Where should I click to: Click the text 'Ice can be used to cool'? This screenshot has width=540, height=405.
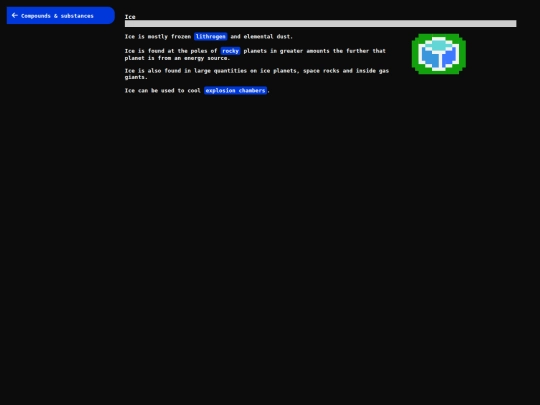click(163, 91)
